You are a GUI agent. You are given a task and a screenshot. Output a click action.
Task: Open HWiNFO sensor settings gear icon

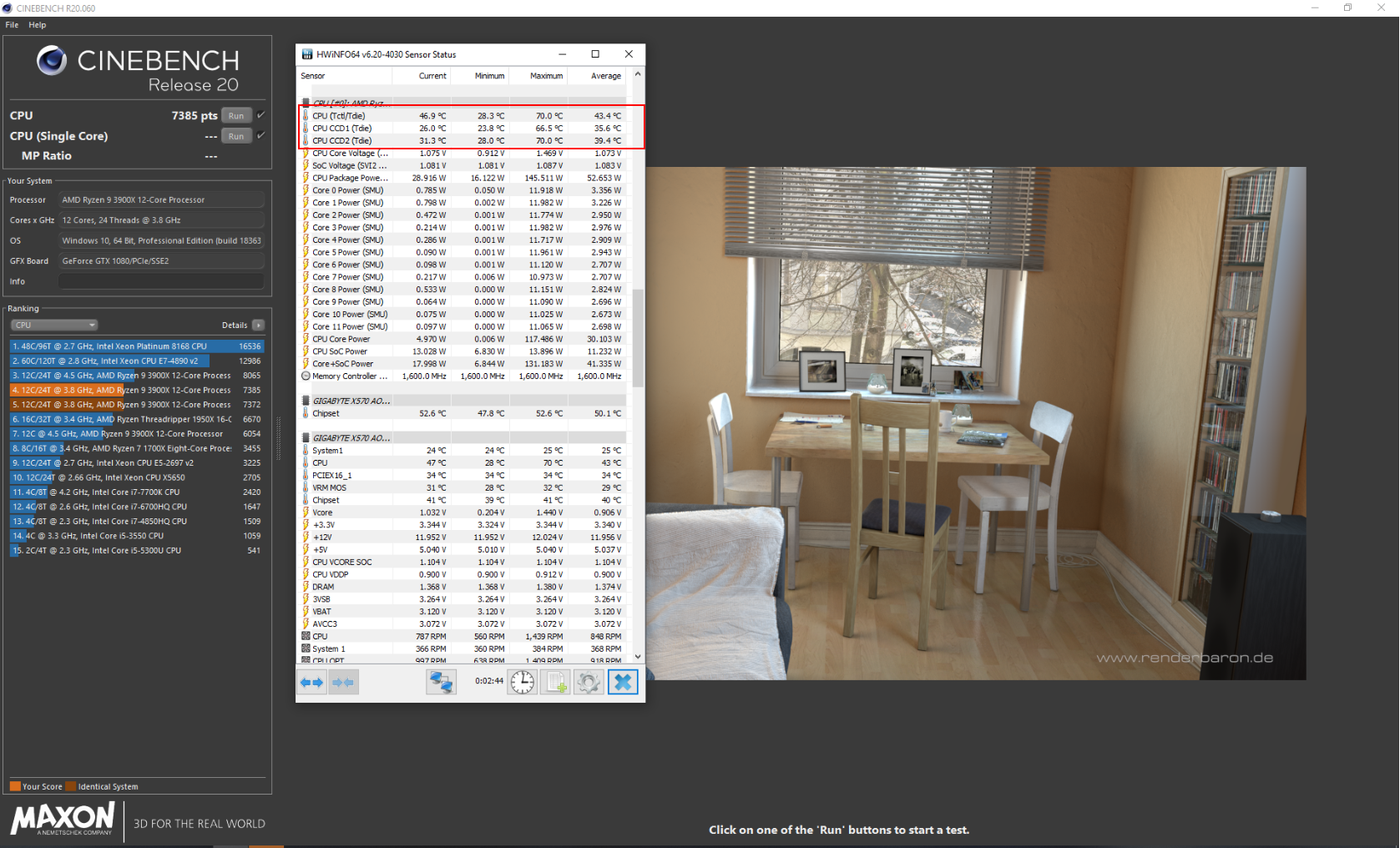pyautogui.click(x=589, y=682)
